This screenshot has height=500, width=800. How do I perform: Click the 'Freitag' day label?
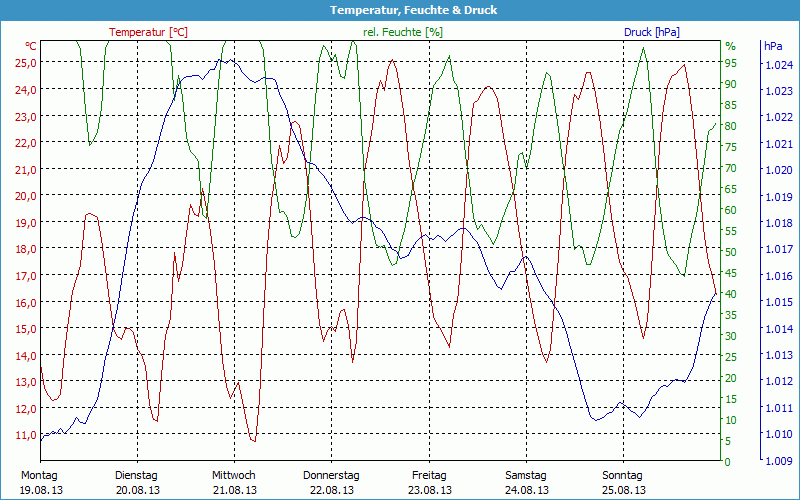click(429, 476)
